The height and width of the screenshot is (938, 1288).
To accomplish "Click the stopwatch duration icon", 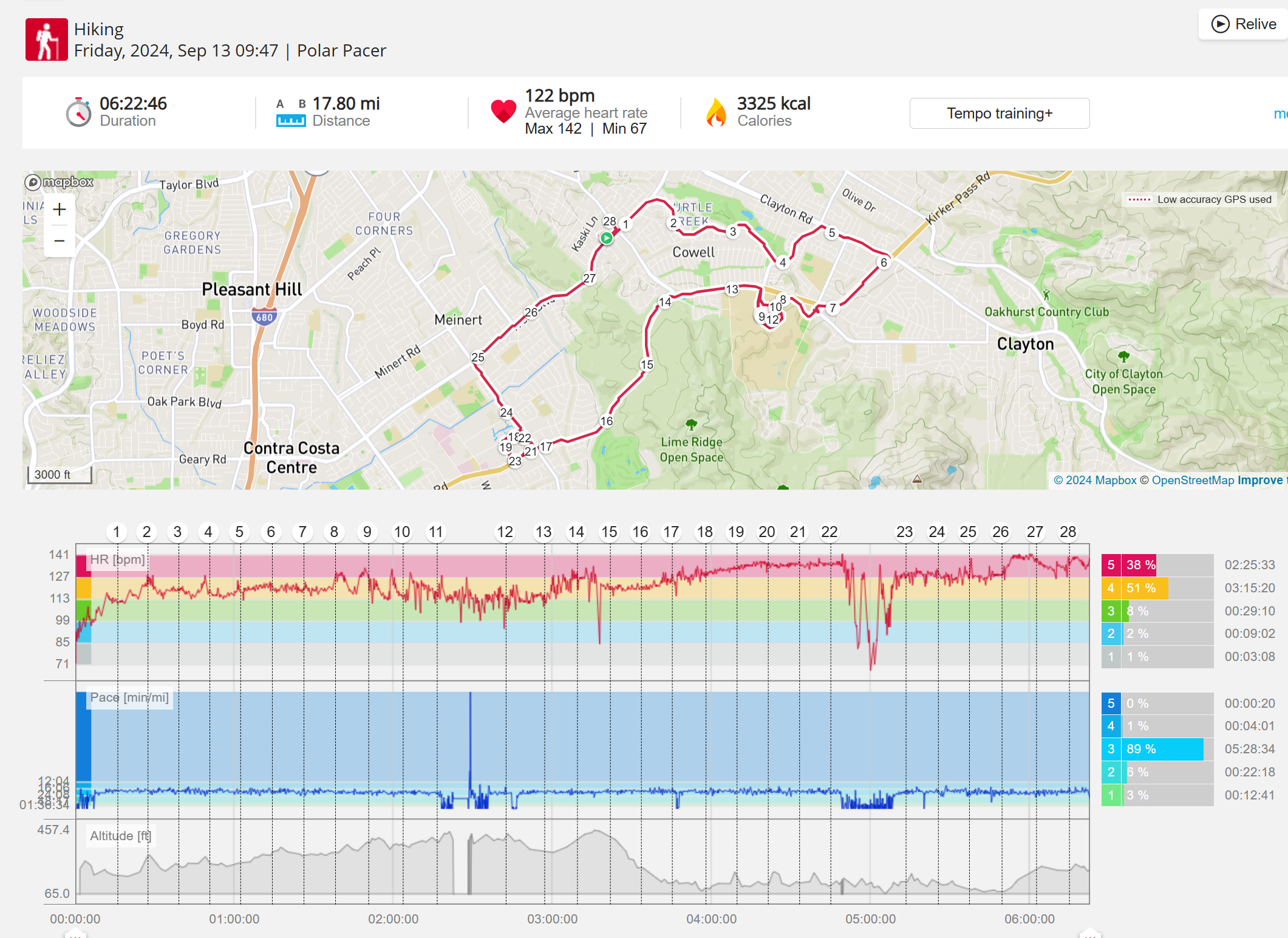I will tap(78, 112).
